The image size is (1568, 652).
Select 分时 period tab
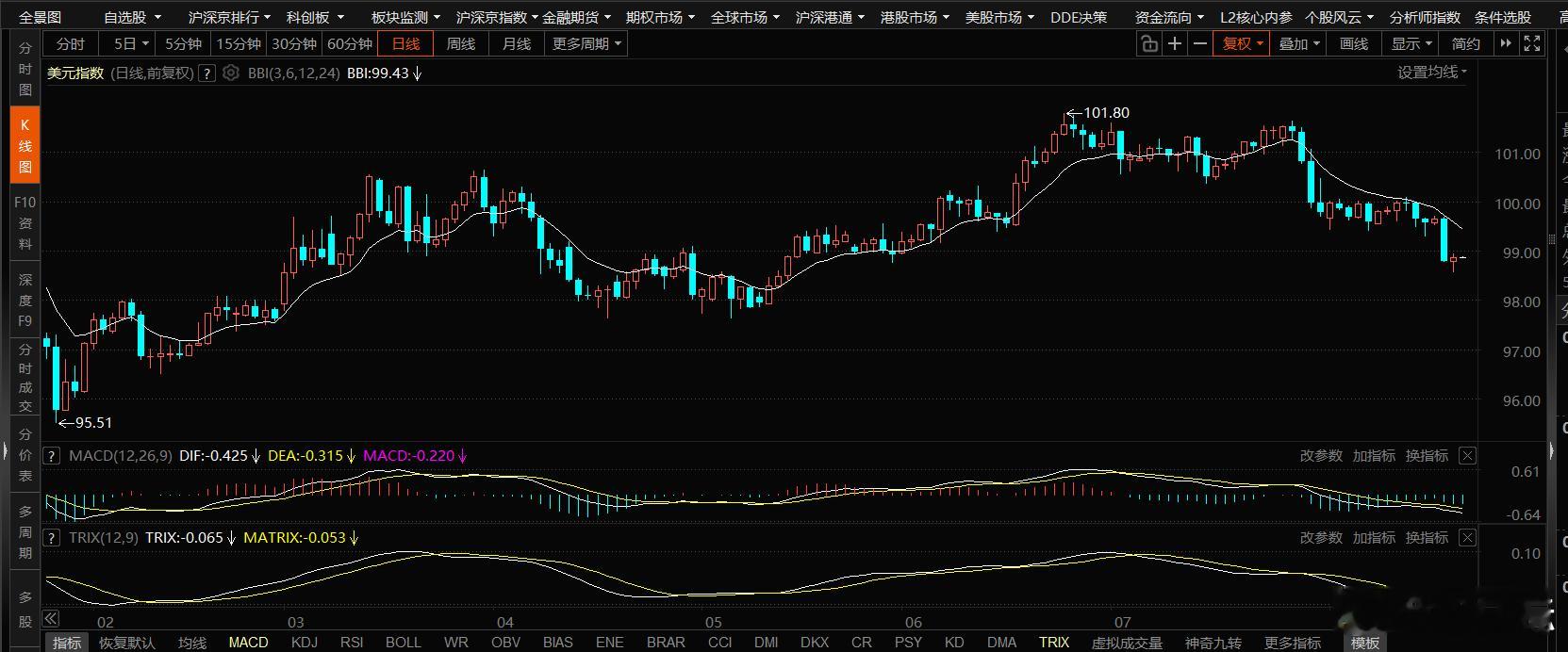71,43
